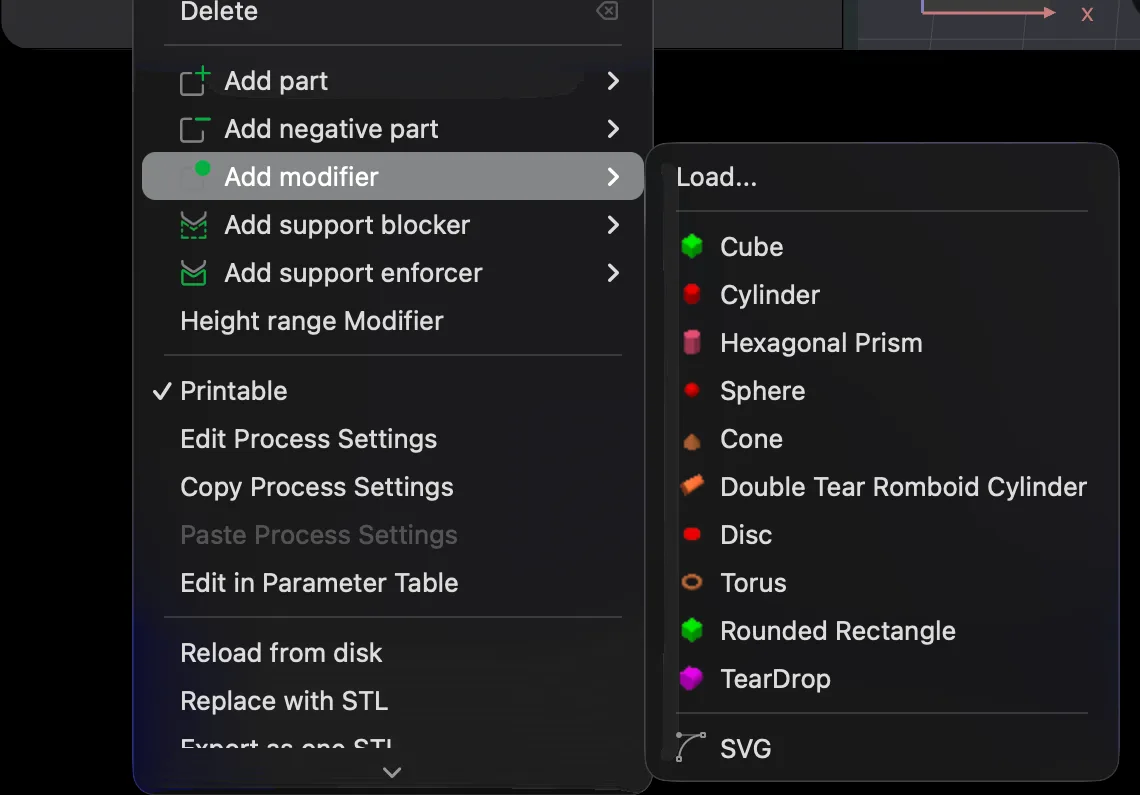Expand the Add part submenu arrow
The width and height of the screenshot is (1140, 795).
(613, 81)
